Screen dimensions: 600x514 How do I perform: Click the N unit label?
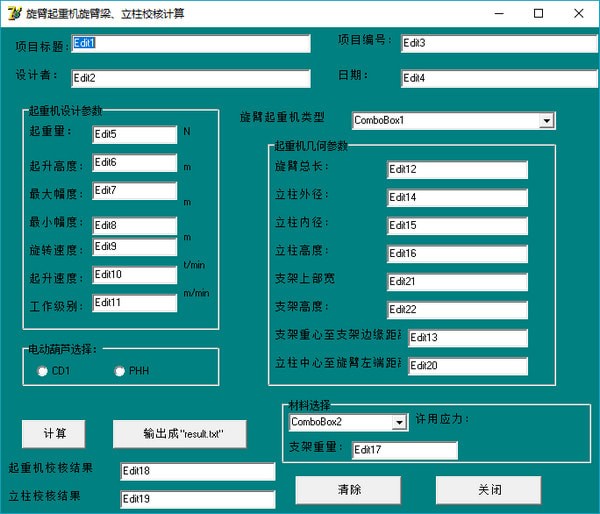pyautogui.click(x=187, y=132)
